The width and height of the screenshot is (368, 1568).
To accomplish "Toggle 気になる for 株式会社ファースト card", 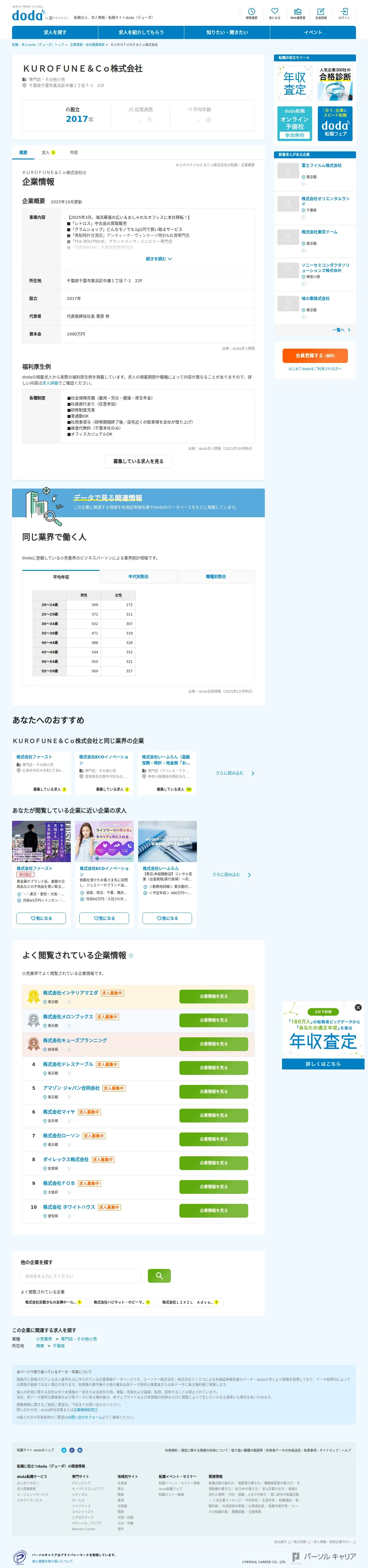I will click(x=41, y=918).
